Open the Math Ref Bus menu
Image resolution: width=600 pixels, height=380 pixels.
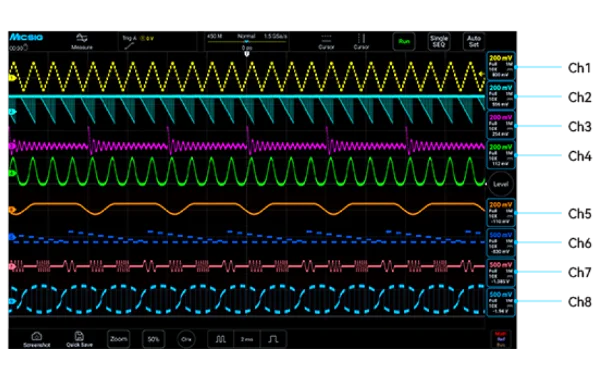[501, 339]
